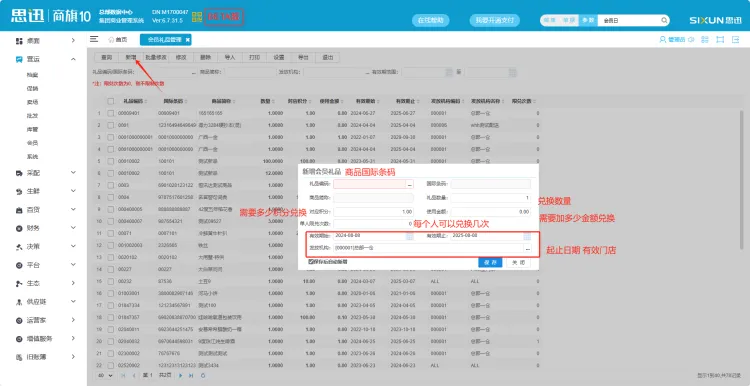The width and height of the screenshot is (750, 386).
Task: Click the 礼品数量 field showing 1
Action: coord(490,198)
